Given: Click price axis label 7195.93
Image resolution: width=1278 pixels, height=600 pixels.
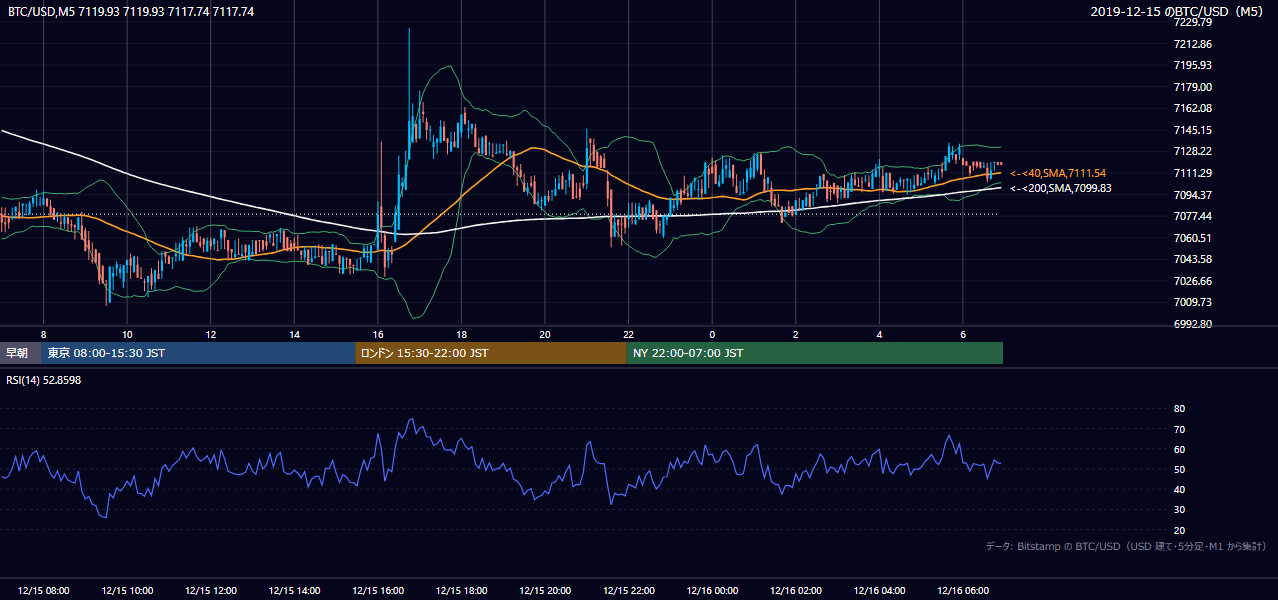Looking at the screenshot, I should 1193,65.
